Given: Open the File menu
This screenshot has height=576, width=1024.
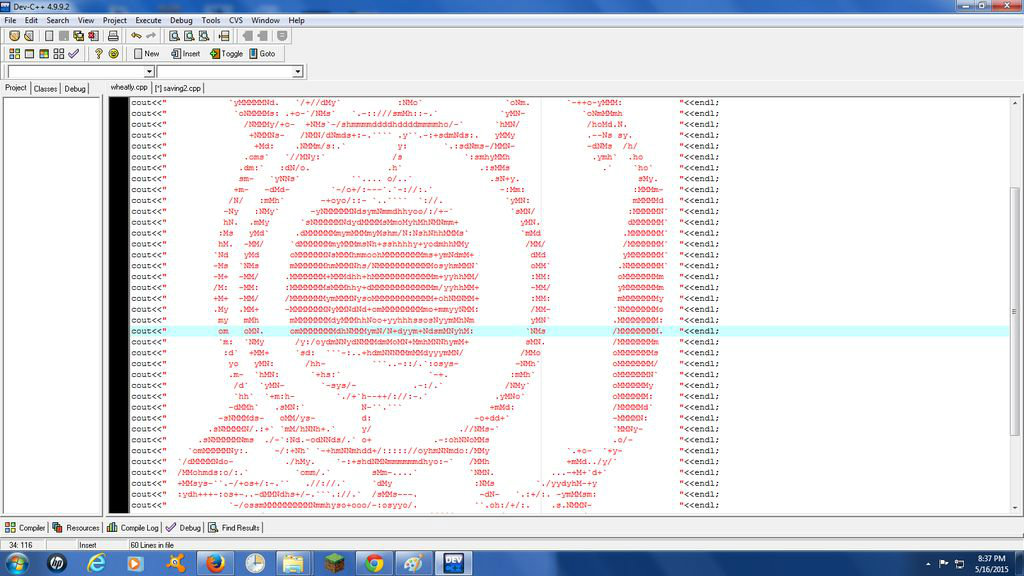Looking at the screenshot, I should point(10,20).
